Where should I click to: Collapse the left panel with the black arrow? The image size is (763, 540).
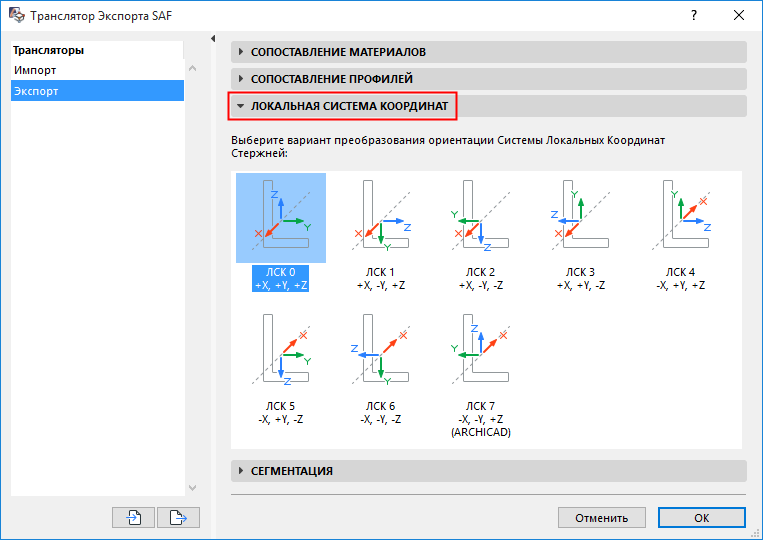(213, 38)
